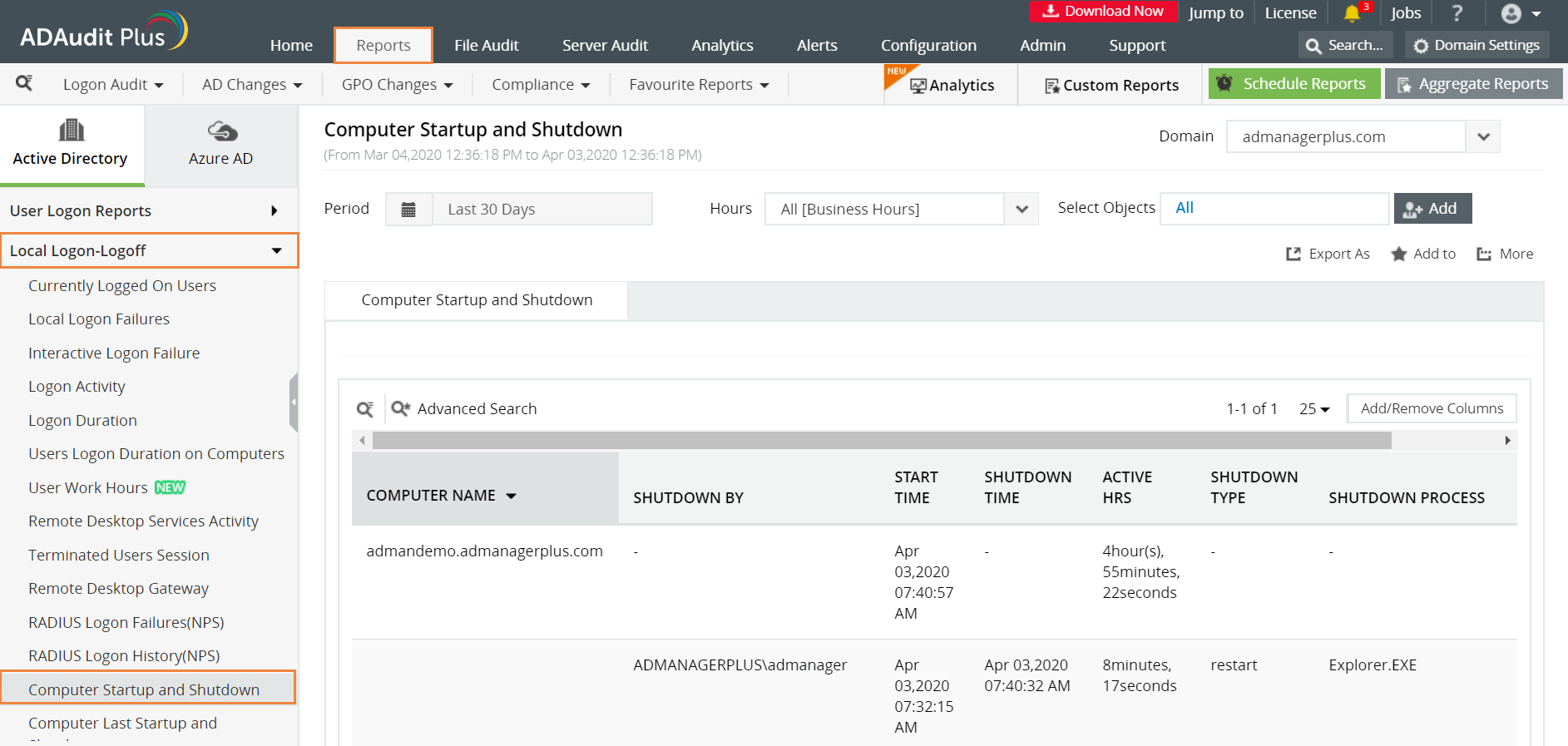
Task: Click the Schedule Reports button
Action: [1293, 84]
